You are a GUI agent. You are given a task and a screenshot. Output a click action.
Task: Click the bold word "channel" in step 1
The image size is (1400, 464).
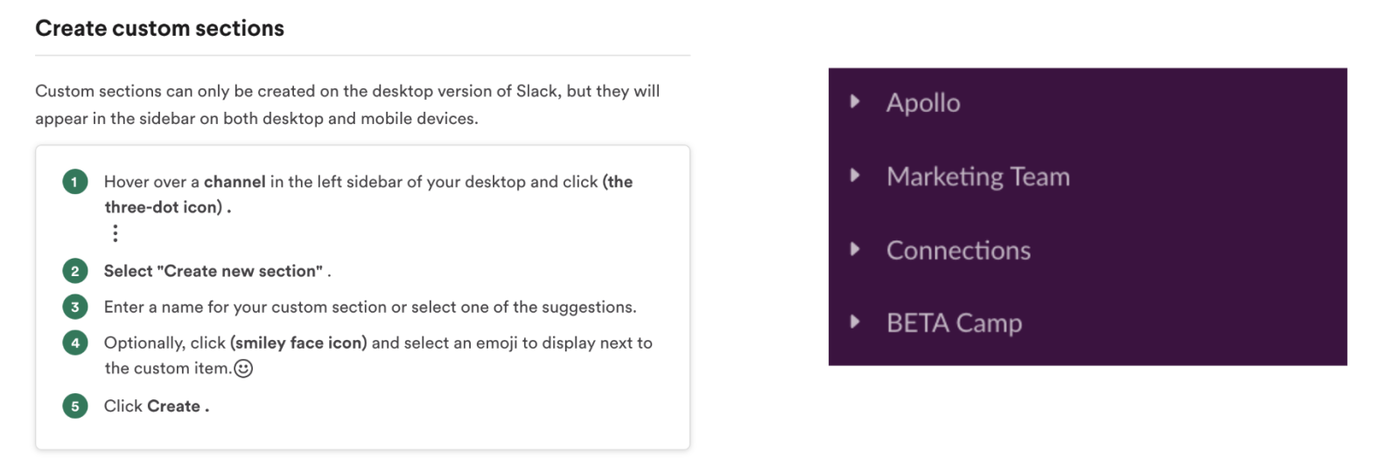point(235,182)
